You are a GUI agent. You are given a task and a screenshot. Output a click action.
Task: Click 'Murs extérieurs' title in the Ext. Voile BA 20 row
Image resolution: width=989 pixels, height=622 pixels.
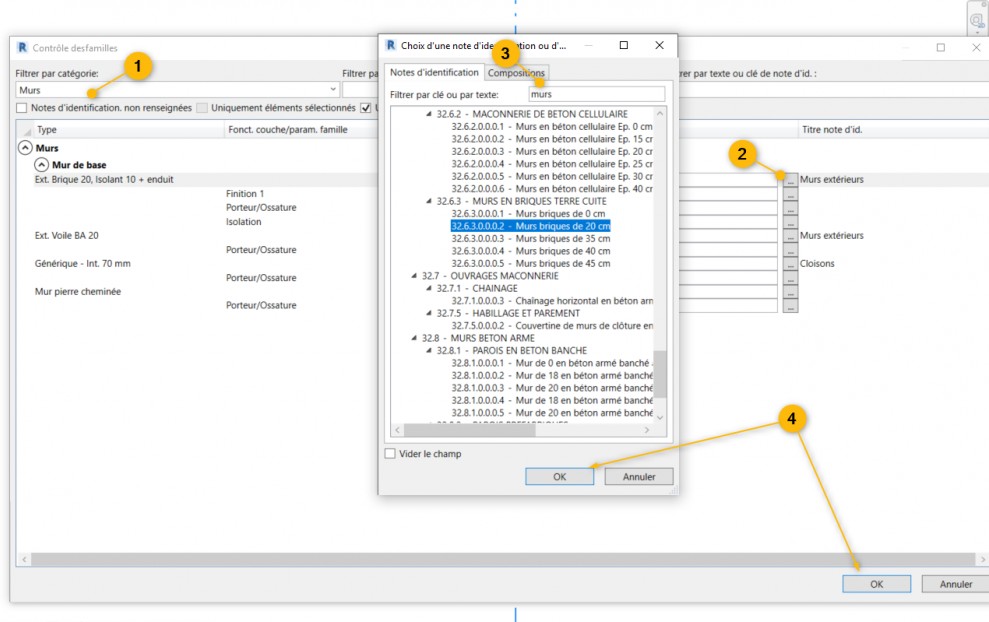(x=831, y=235)
